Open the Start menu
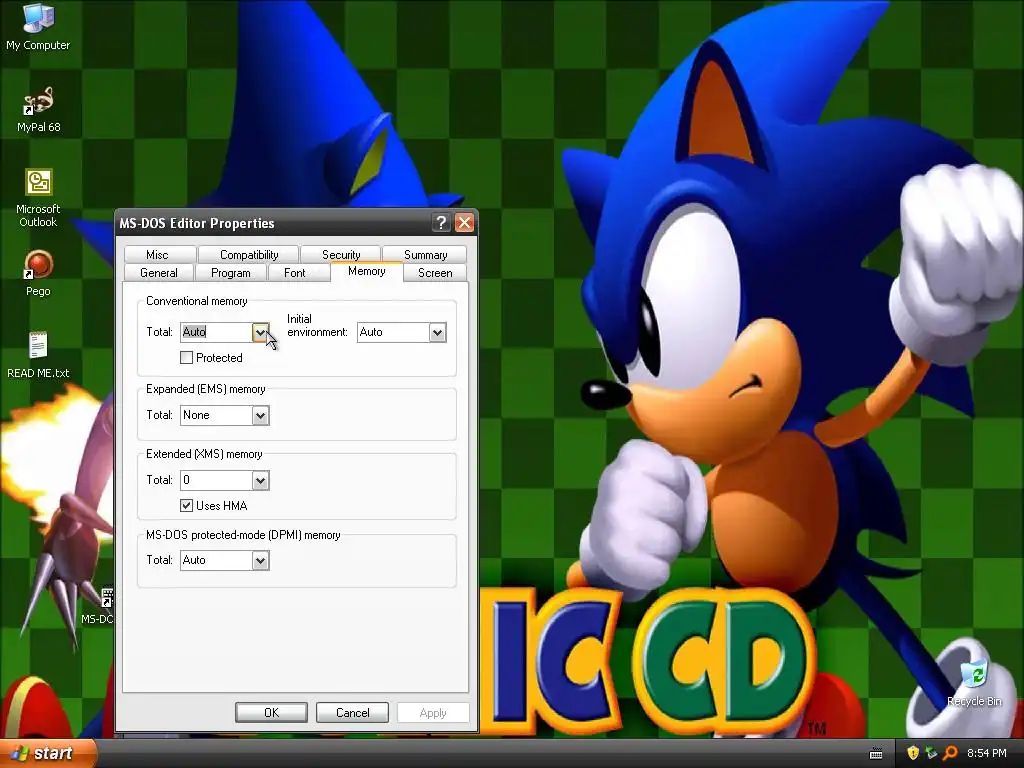The height and width of the screenshot is (768, 1024). click(48, 753)
